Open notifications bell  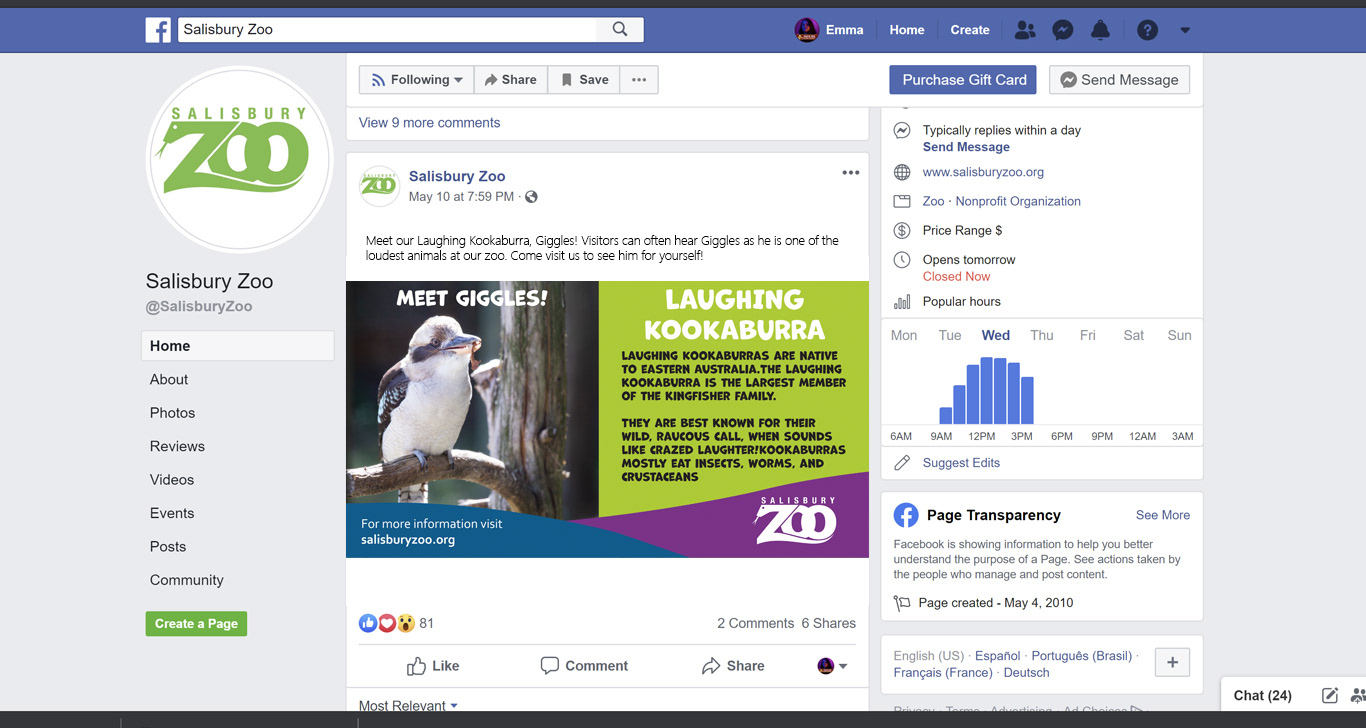1100,30
